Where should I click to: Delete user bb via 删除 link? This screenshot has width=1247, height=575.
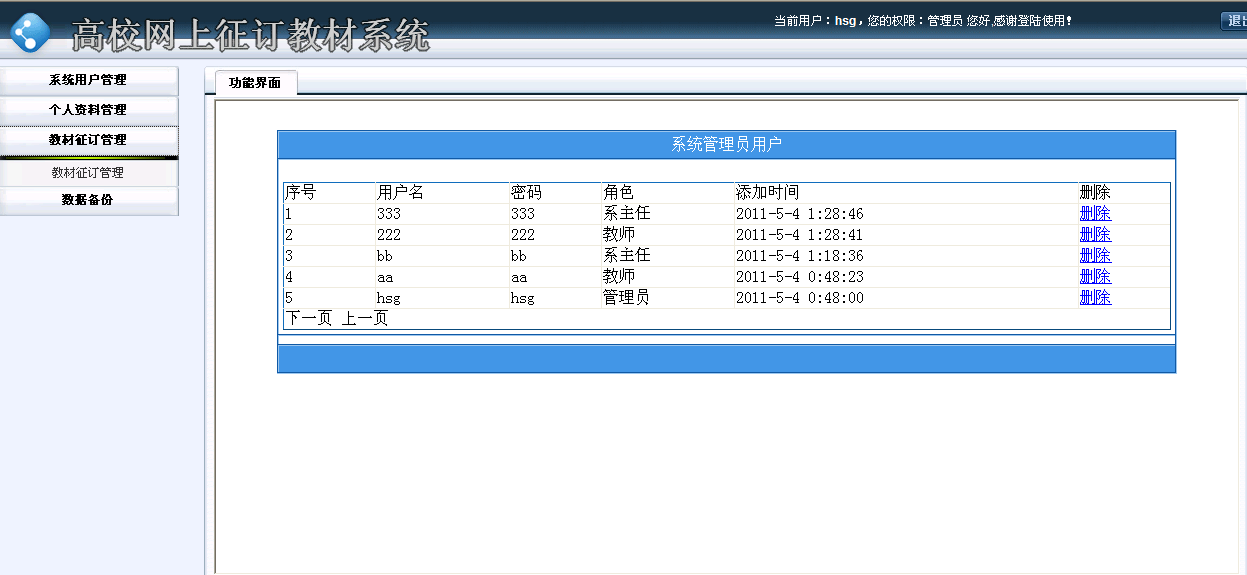point(1095,256)
